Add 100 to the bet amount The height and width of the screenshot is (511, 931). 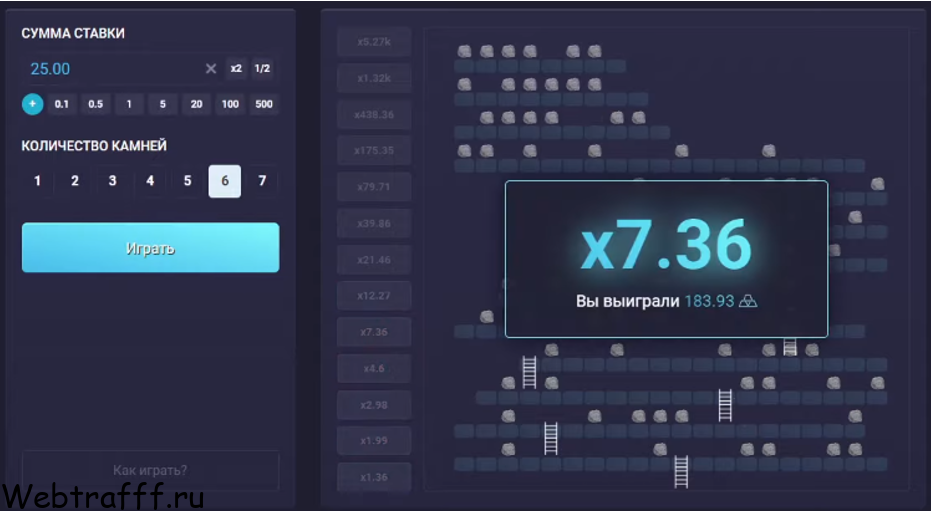(x=230, y=104)
